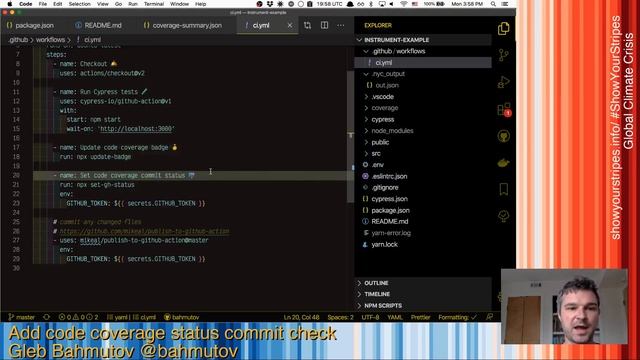This screenshot has height=360, width=640.
Task: Open the .env file
Action: click(423, 165)
